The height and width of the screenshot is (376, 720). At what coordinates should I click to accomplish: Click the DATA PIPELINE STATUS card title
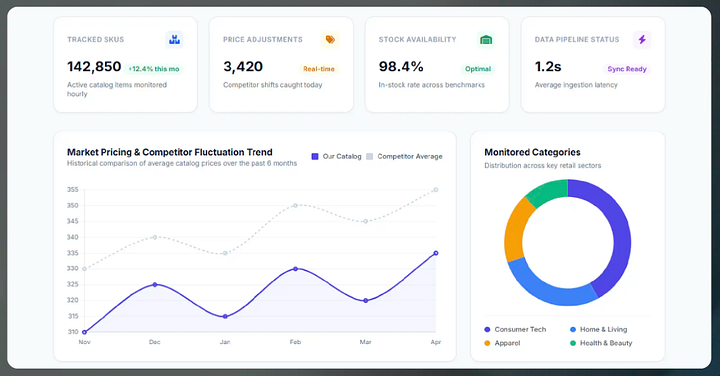point(577,39)
